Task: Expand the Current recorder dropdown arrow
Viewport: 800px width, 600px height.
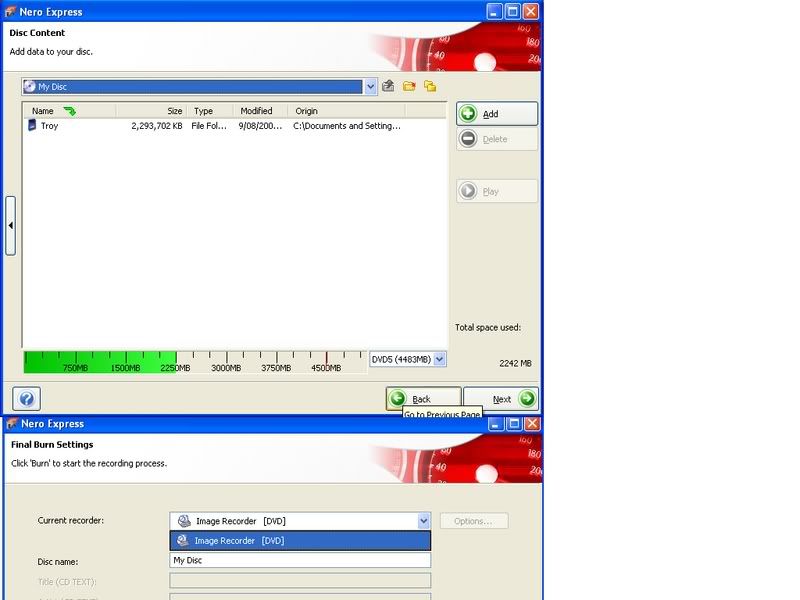Action: point(423,521)
